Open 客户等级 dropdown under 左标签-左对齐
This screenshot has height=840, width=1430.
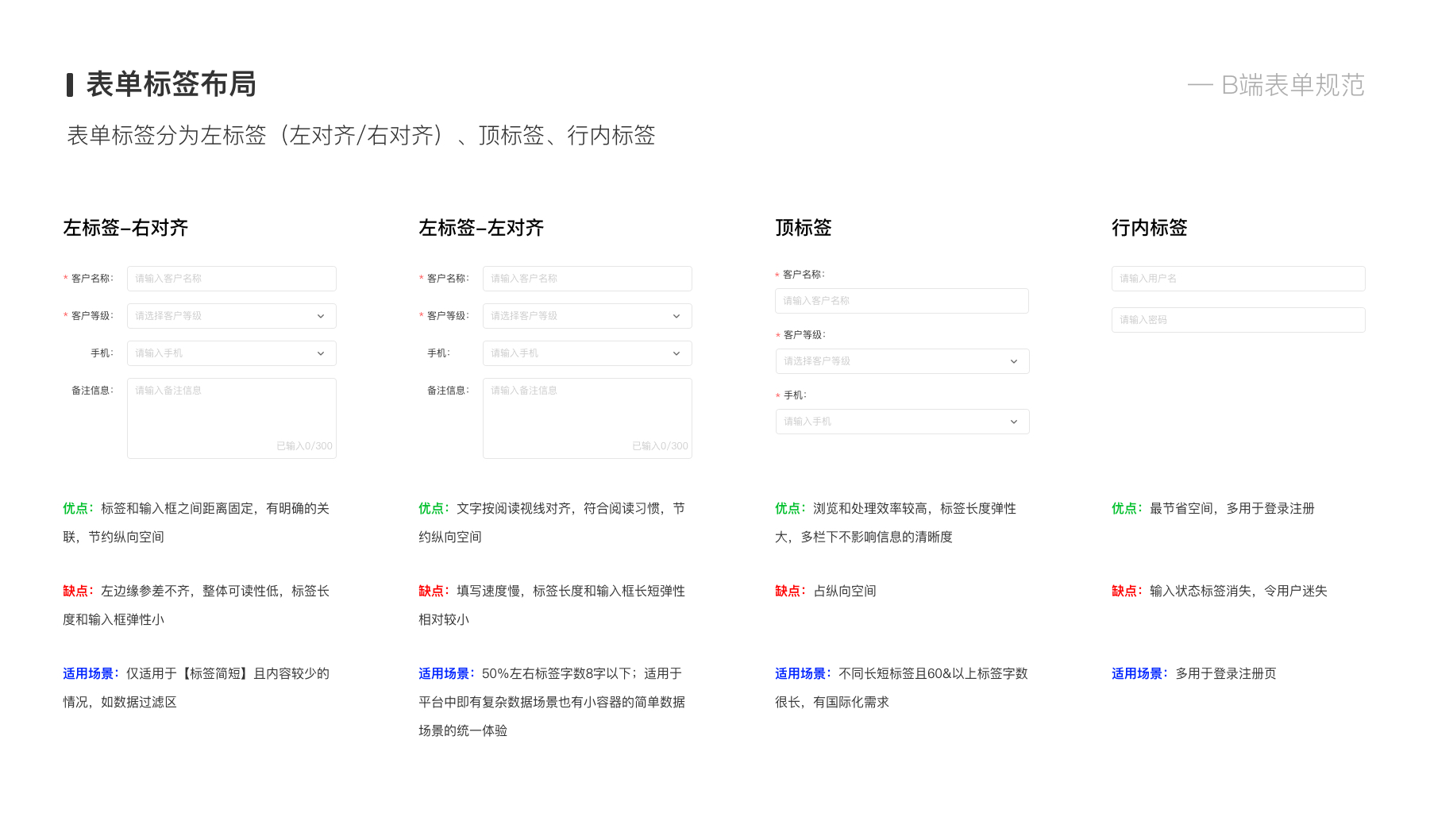point(588,316)
